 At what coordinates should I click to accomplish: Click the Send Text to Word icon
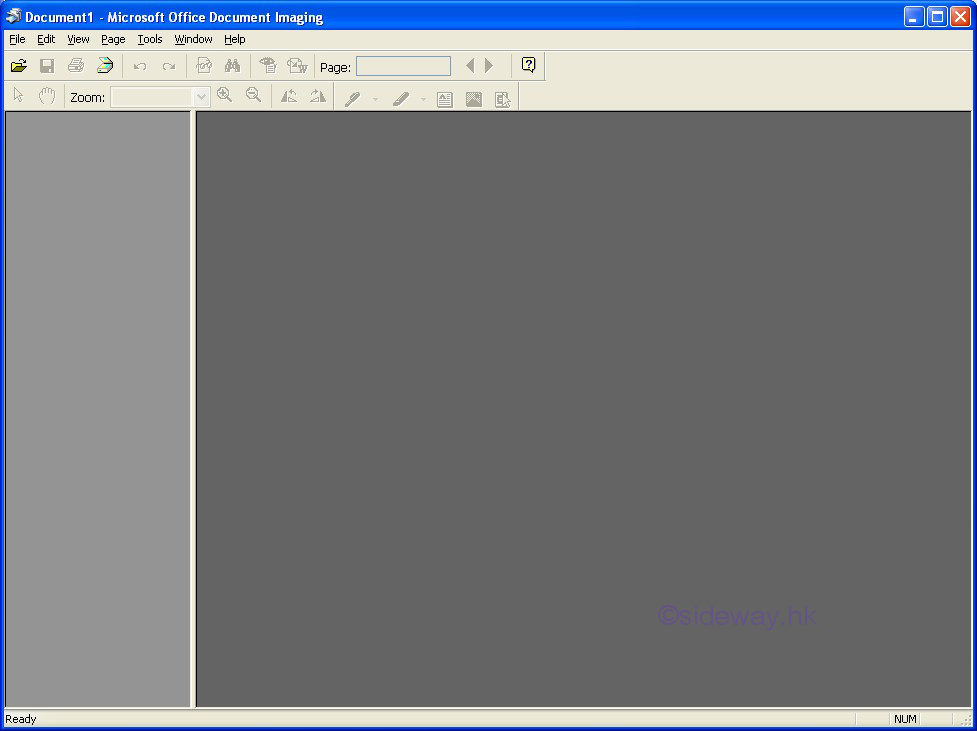297,65
